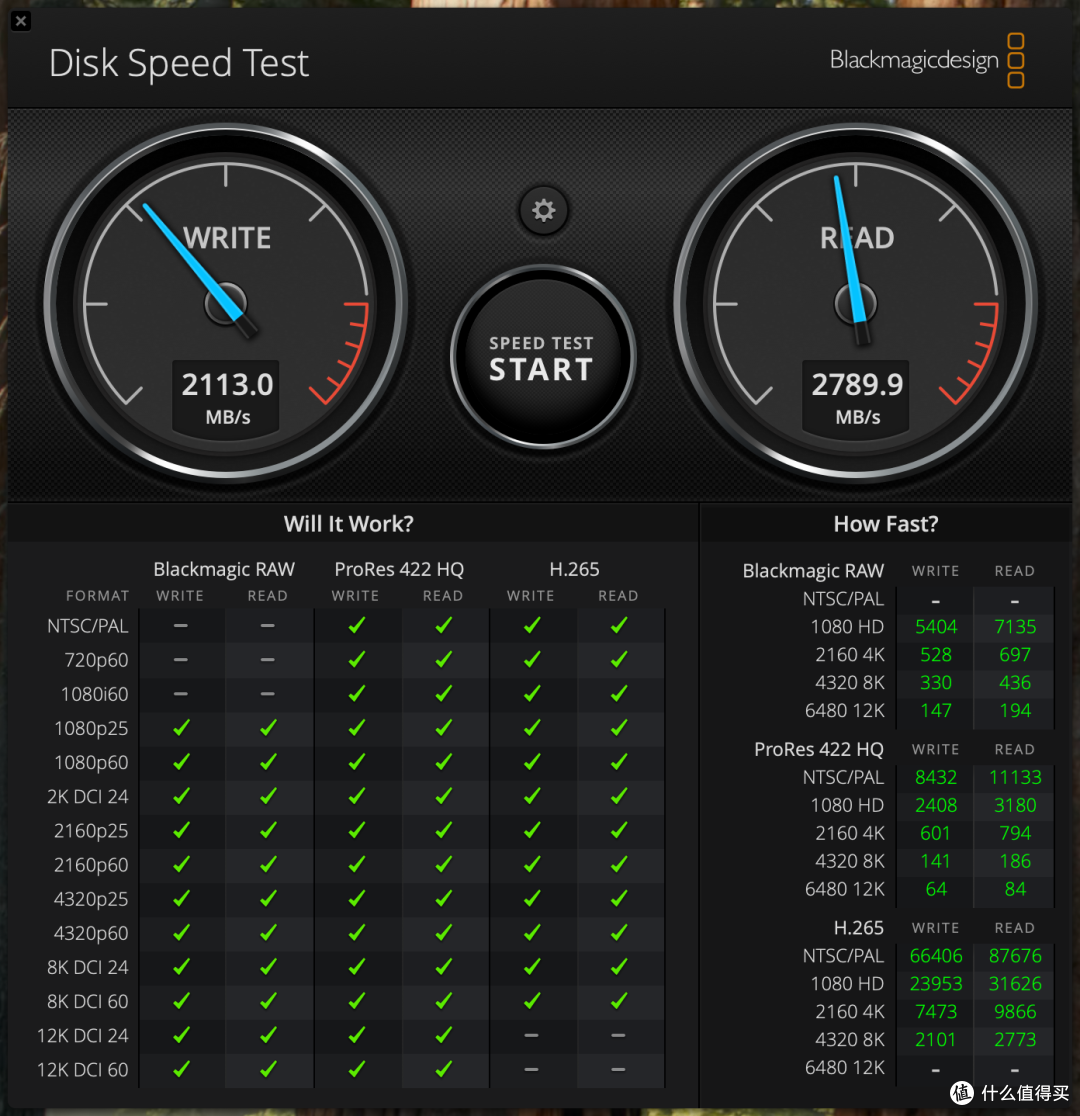The image size is (1080, 1116).
Task: Click the value 2408 for ProRes 1080 HD write
Action: point(935,806)
